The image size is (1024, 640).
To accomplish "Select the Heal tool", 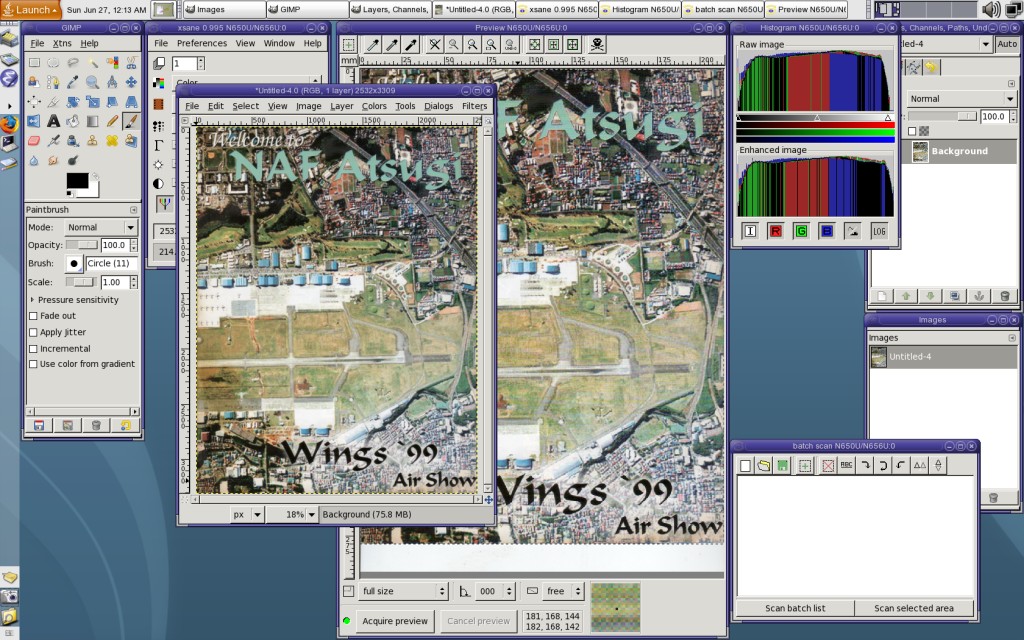I will coord(112,140).
